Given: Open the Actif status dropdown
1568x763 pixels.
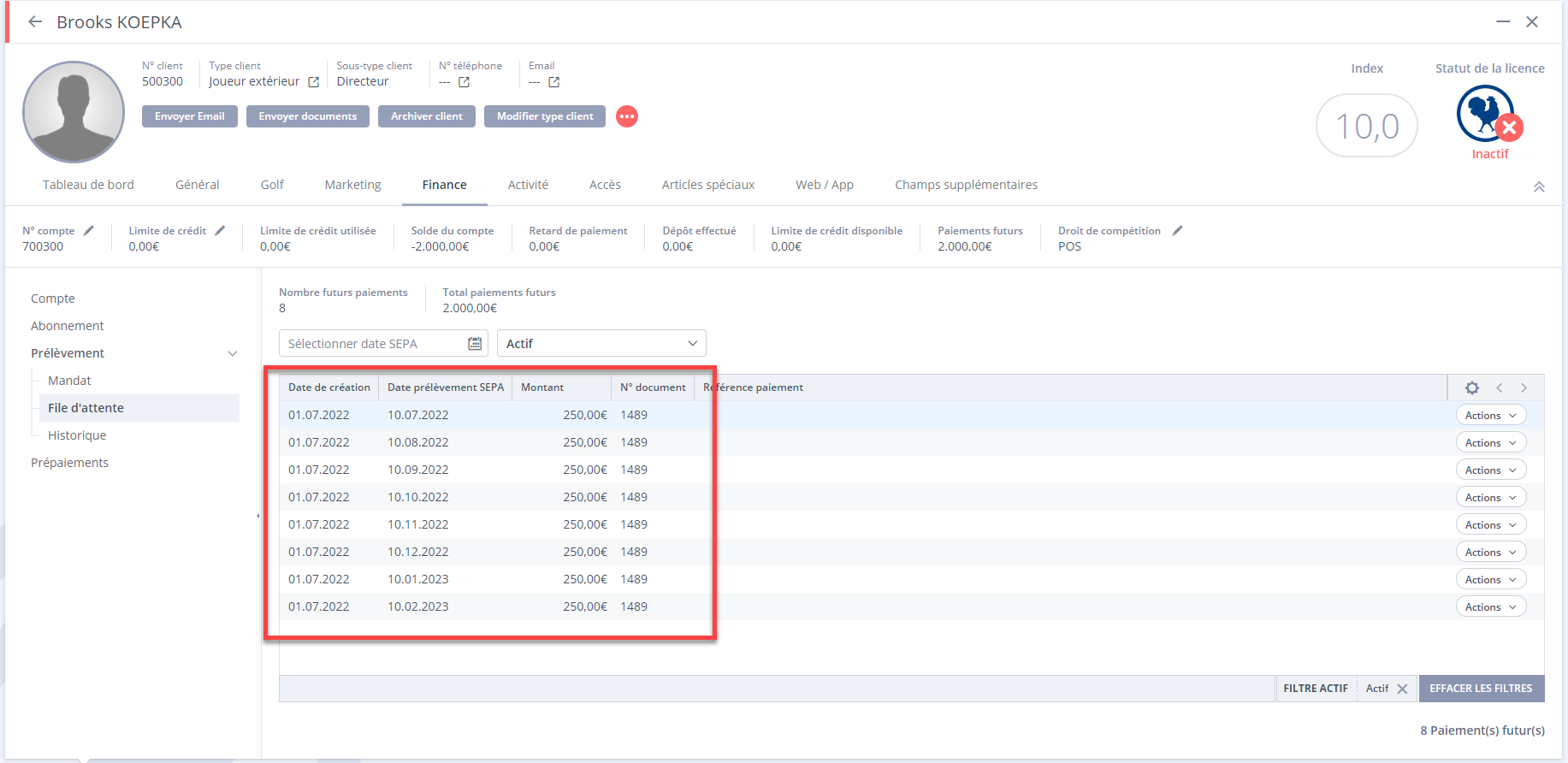Looking at the screenshot, I should click(601, 344).
